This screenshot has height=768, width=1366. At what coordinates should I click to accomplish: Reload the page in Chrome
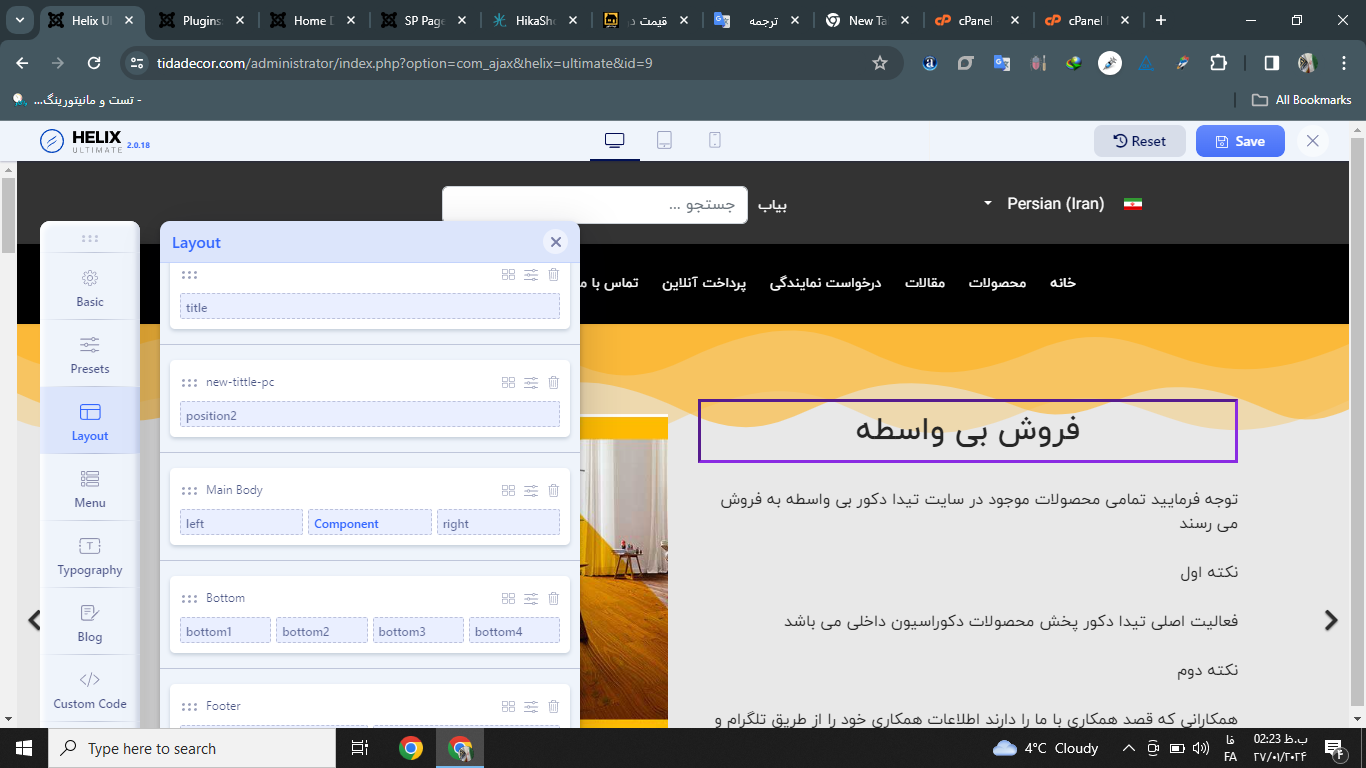point(94,63)
